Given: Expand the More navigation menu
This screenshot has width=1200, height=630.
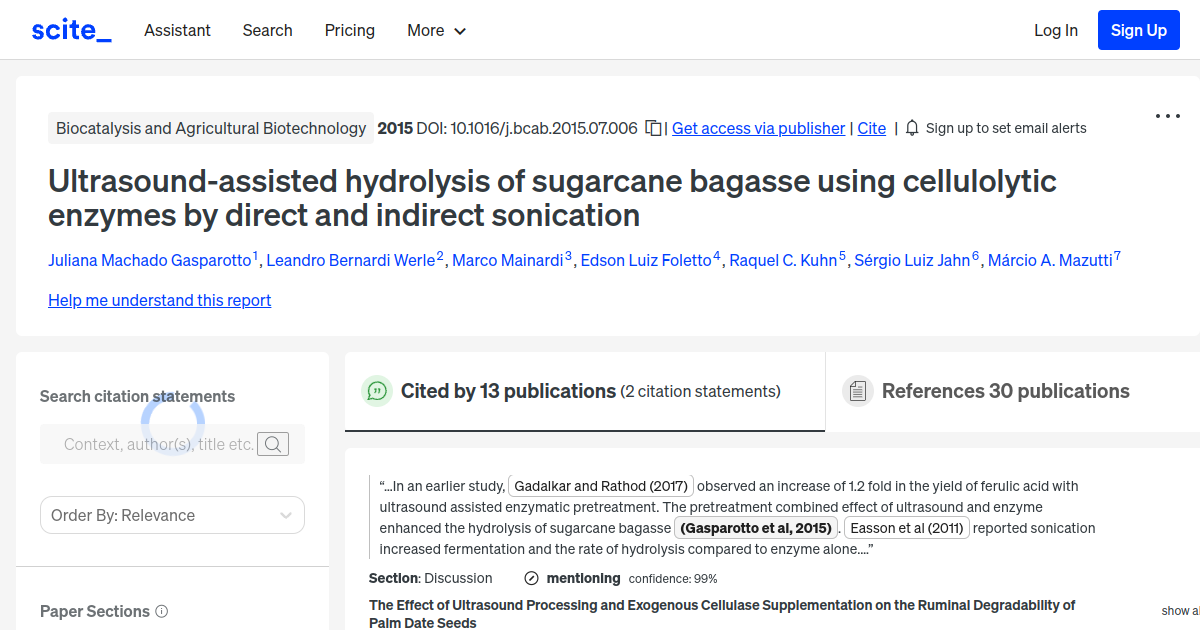Looking at the screenshot, I should pyautogui.click(x=436, y=31).
